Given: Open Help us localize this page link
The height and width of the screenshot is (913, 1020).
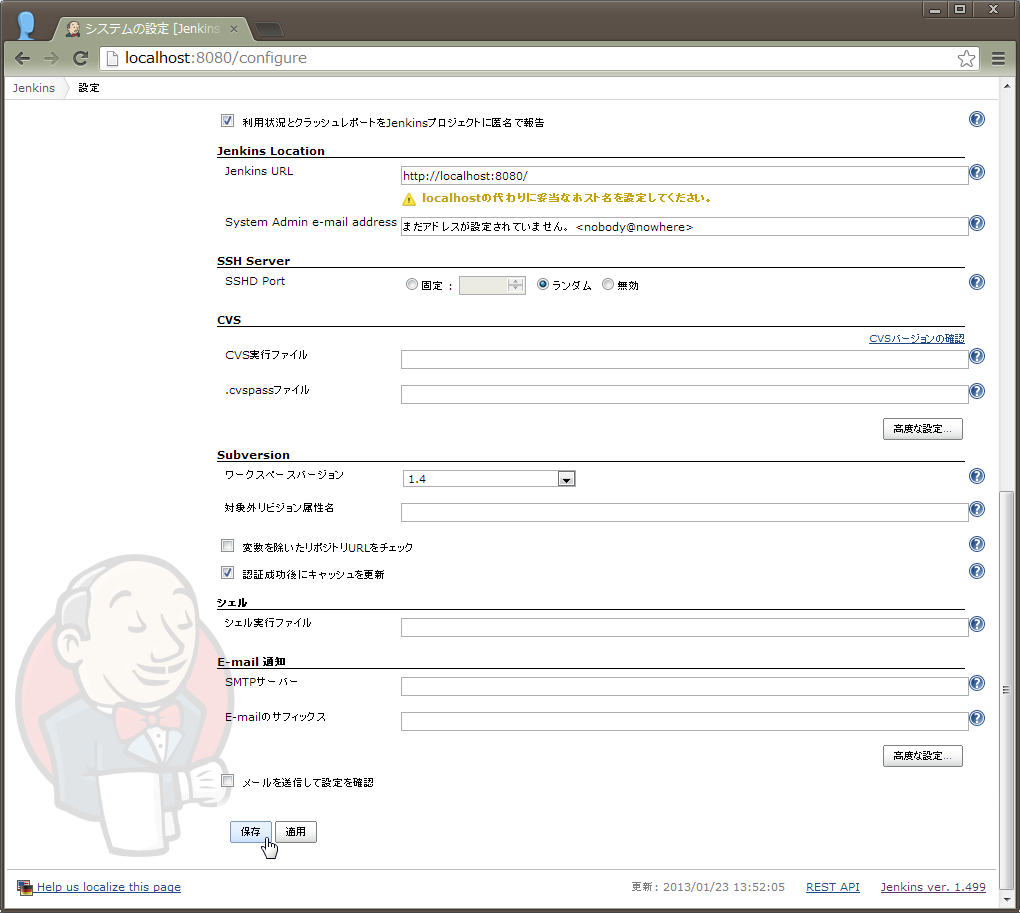Looking at the screenshot, I should coord(109,887).
